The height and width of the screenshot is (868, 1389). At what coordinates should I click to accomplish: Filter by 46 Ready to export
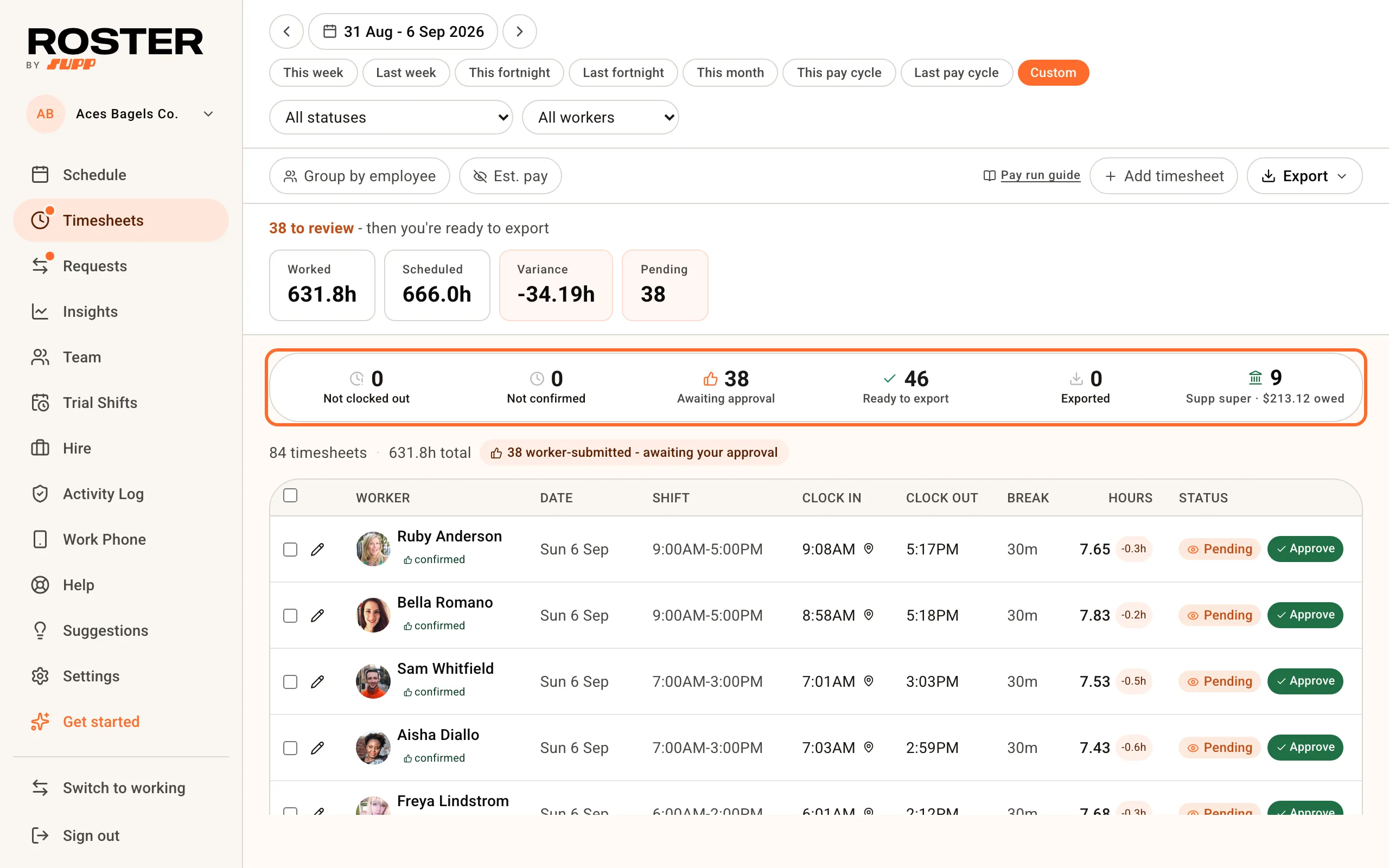pyautogui.click(x=905, y=387)
